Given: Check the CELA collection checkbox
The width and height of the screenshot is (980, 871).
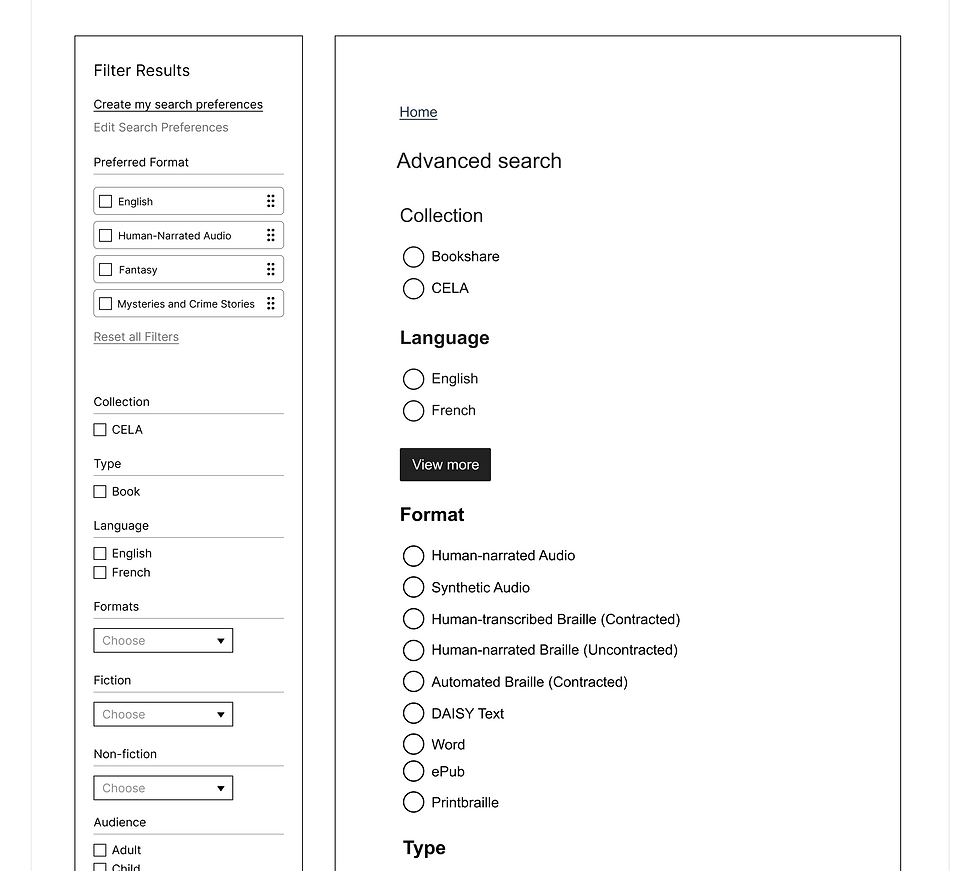Looking at the screenshot, I should coord(100,429).
